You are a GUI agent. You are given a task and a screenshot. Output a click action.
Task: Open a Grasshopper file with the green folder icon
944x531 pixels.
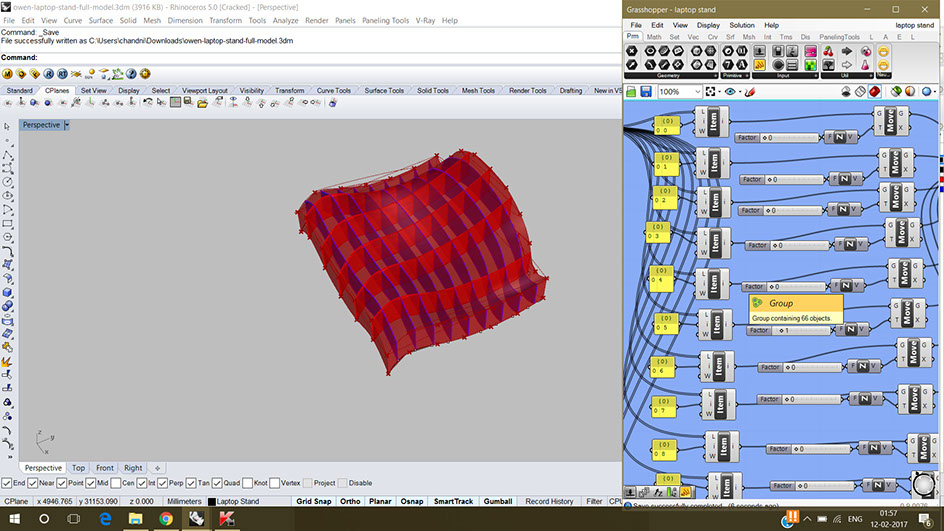(x=631, y=92)
